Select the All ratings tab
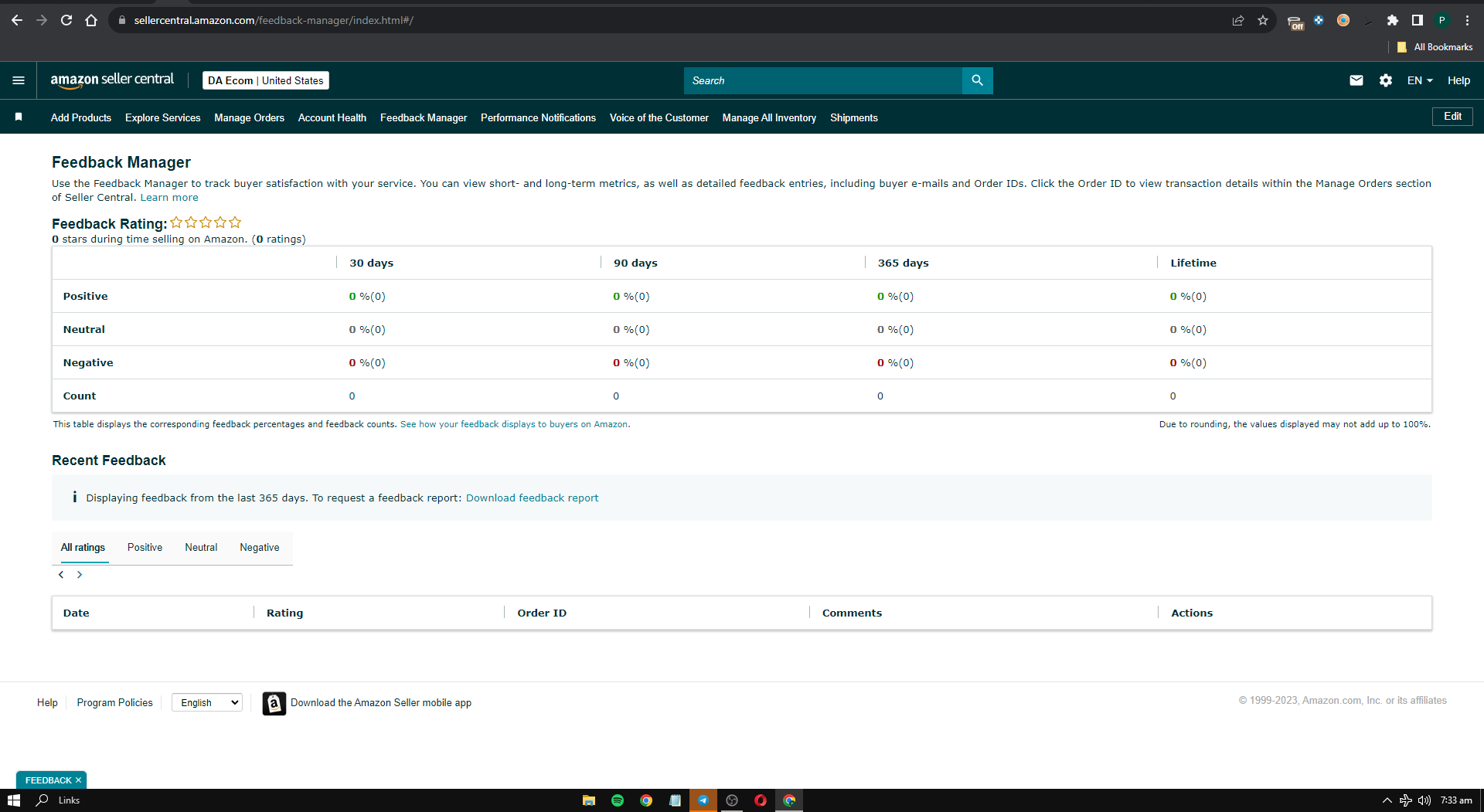Viewport: 1484px width, 812px height. click(x=83, y=548)
